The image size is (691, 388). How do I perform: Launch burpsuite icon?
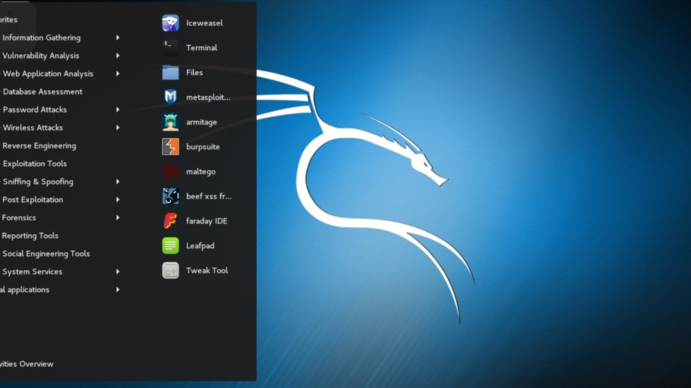click(170, 147)
